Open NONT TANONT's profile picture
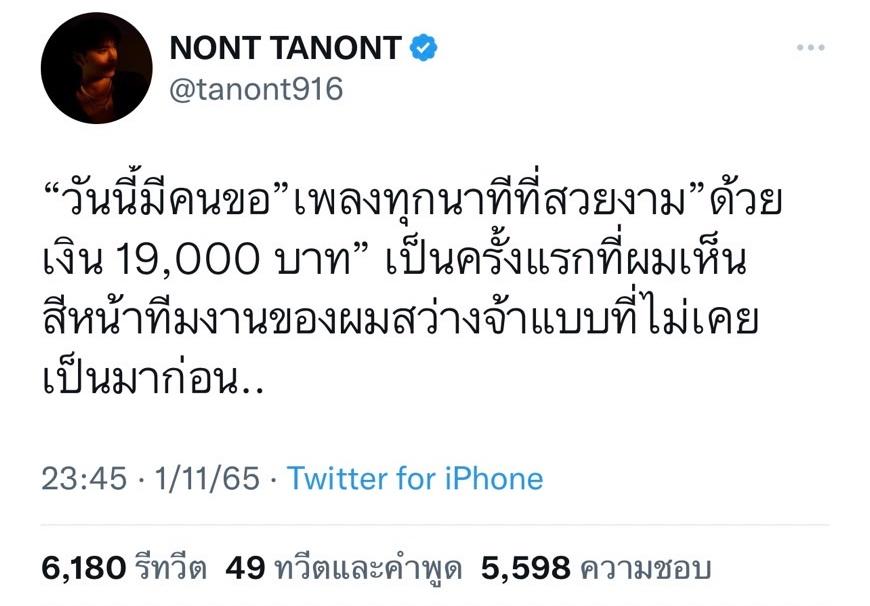This screenshot has width=870, height=606. pos(96,68)
